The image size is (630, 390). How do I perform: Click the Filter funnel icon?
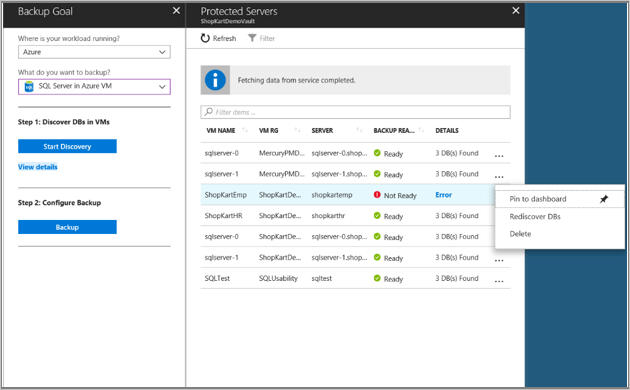click(252, 38)
